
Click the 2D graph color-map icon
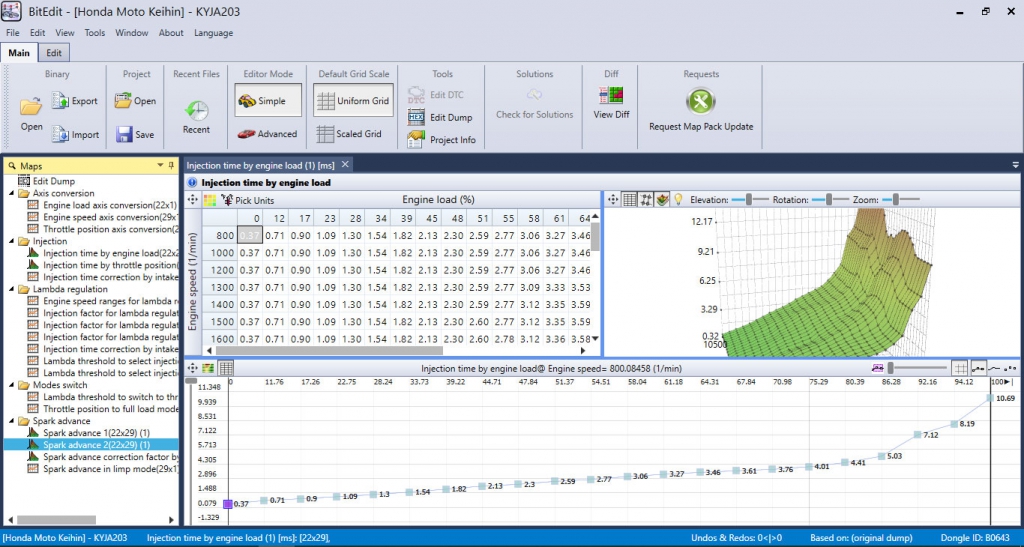coord(208,368)
